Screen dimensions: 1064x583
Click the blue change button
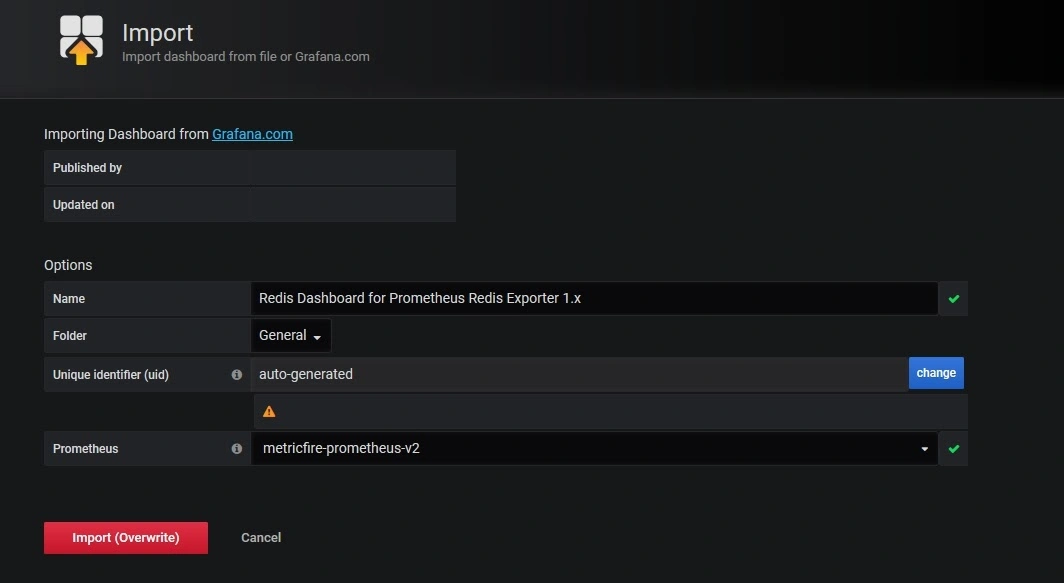[x=936, y=373]
